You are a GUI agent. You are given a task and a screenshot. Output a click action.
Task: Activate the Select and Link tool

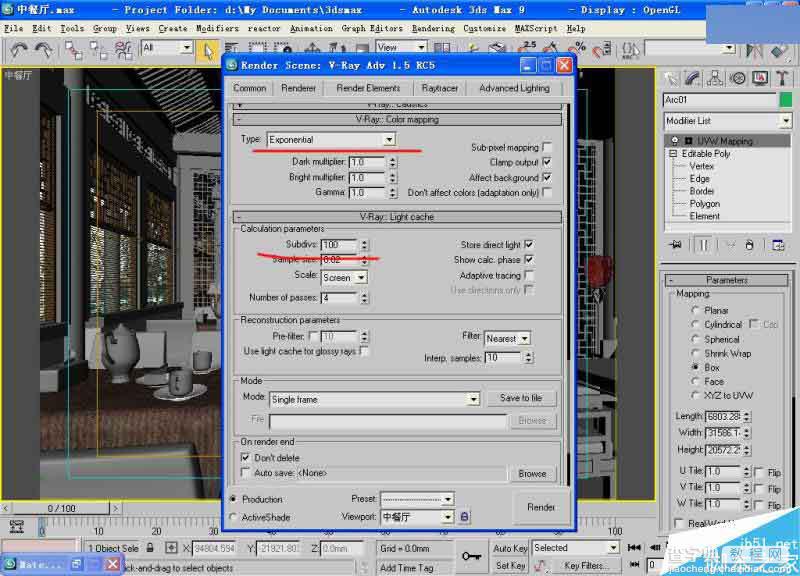(x=73, y=50)
